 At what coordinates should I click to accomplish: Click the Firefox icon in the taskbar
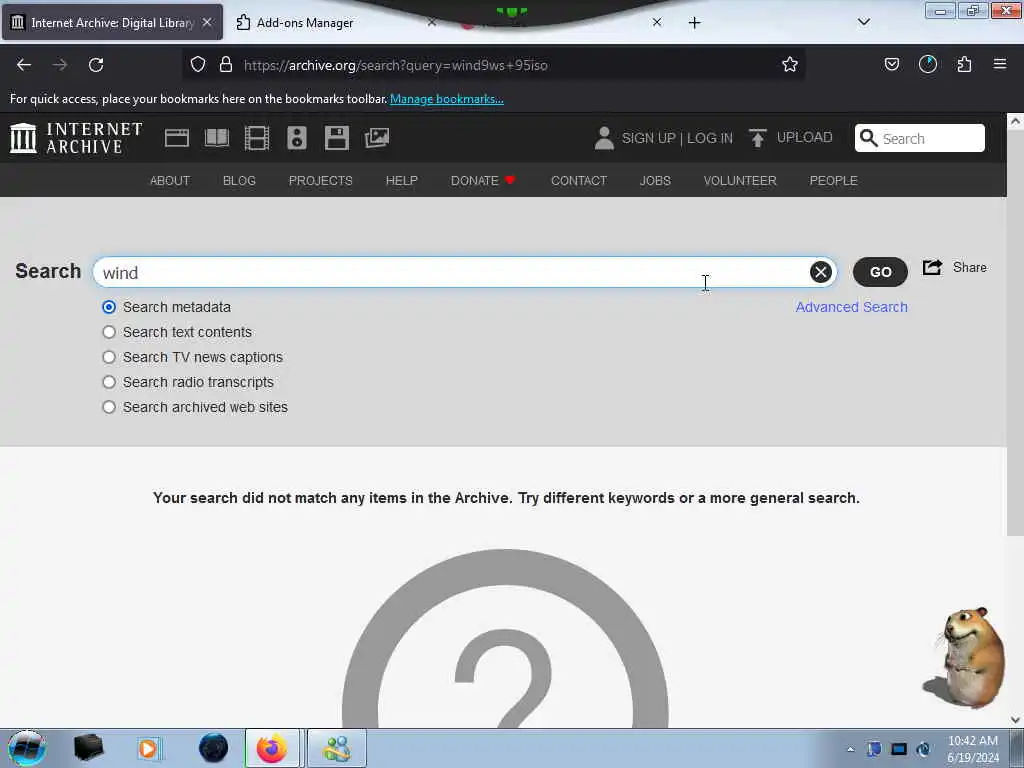click(272, 748)
